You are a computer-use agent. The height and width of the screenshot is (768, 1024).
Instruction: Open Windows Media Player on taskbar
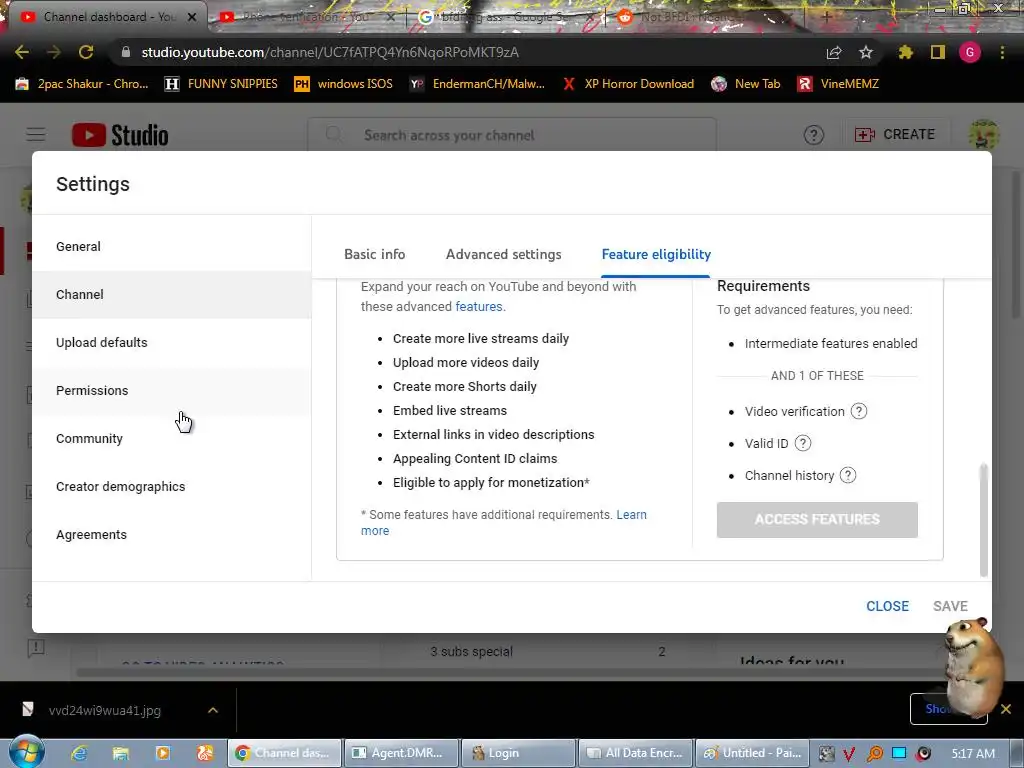(x=163, y=753)
